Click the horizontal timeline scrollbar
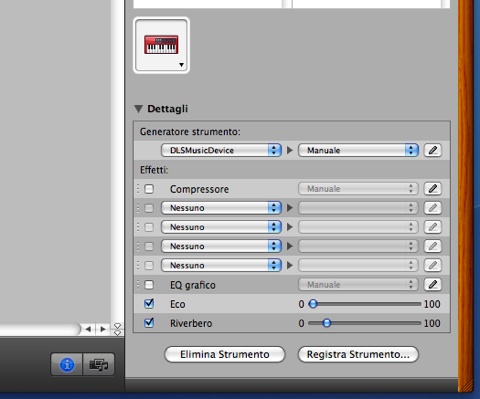Image resolution: width=480 pixels, height=399 pixels. [40, 329]
